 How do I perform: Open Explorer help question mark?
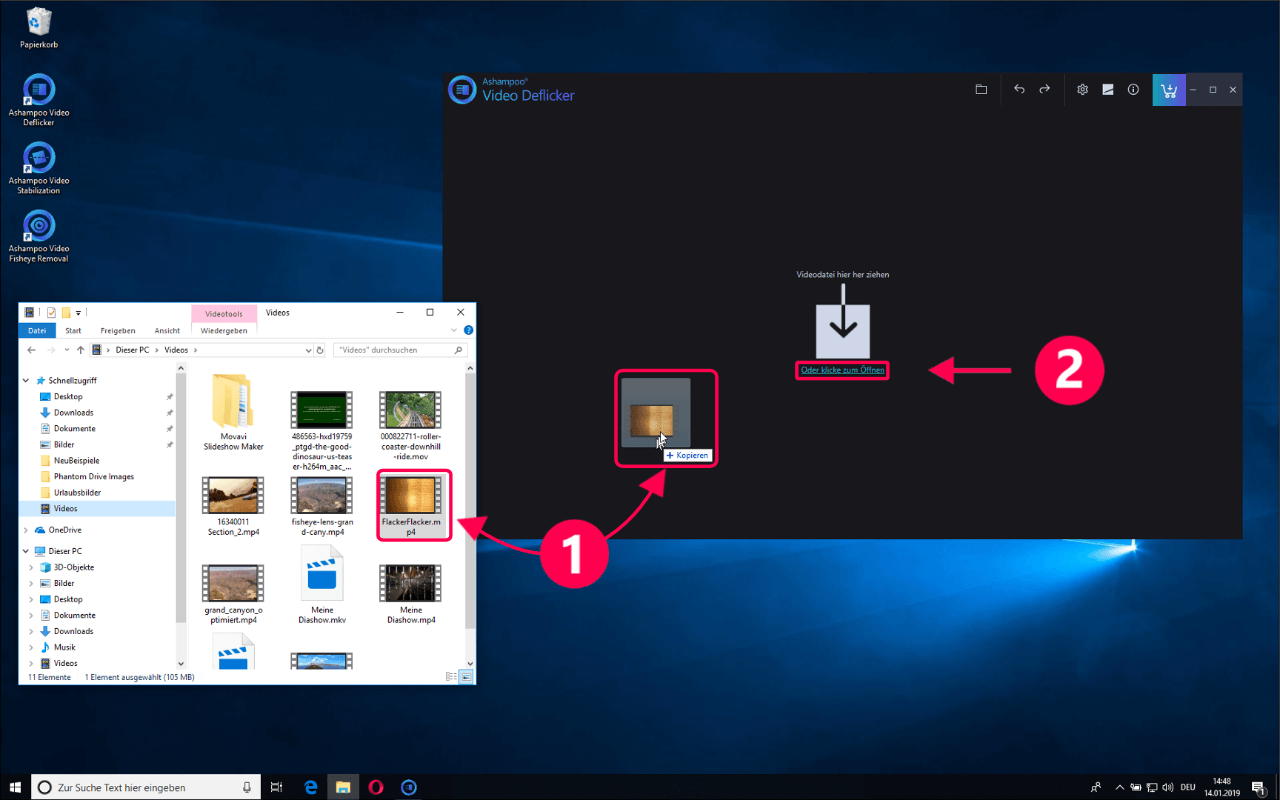(468, 330)
